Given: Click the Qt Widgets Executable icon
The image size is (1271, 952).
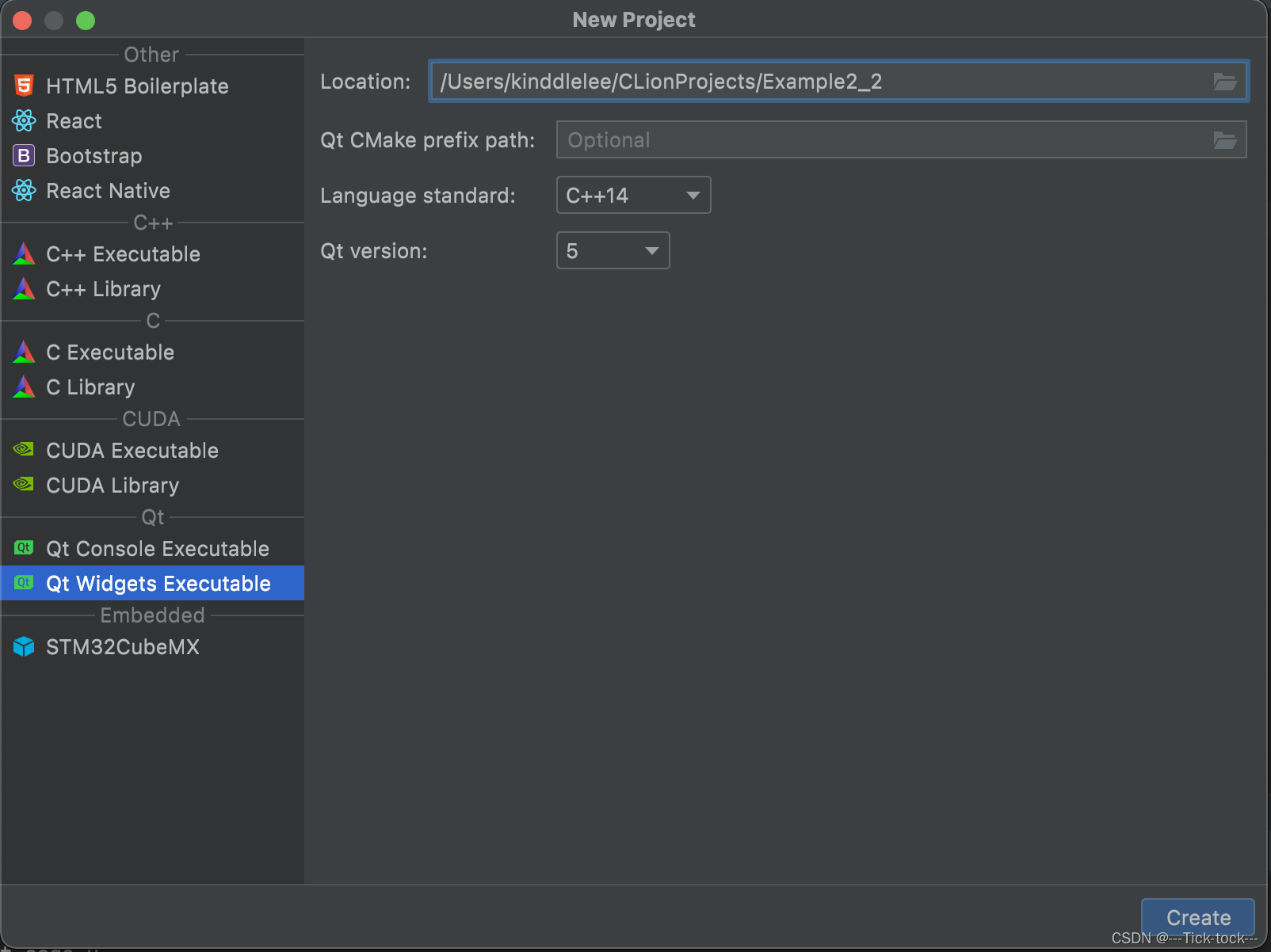Looking at the screenshot, I should 24,582.
